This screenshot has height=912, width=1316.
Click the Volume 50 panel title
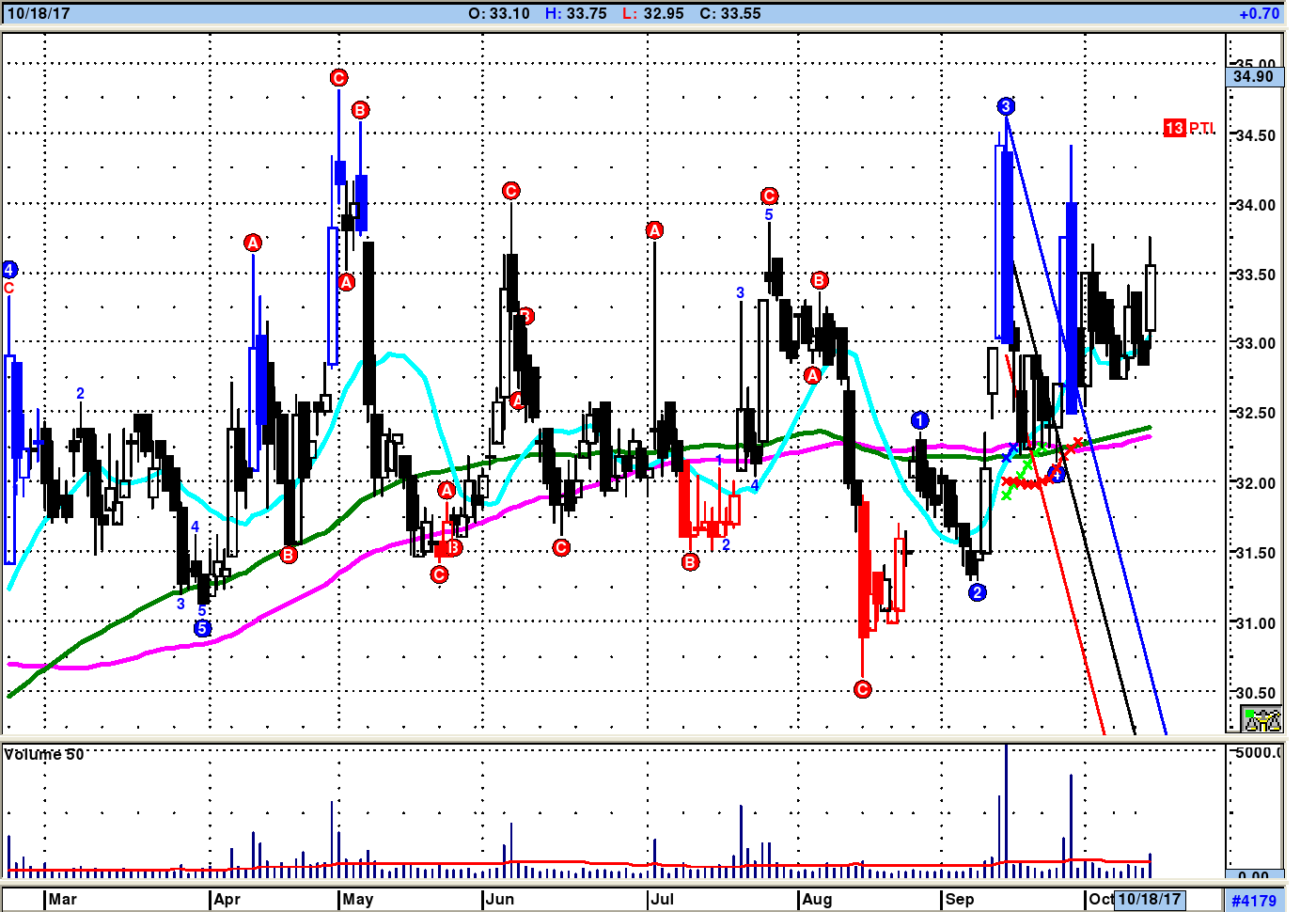point(44,754)
